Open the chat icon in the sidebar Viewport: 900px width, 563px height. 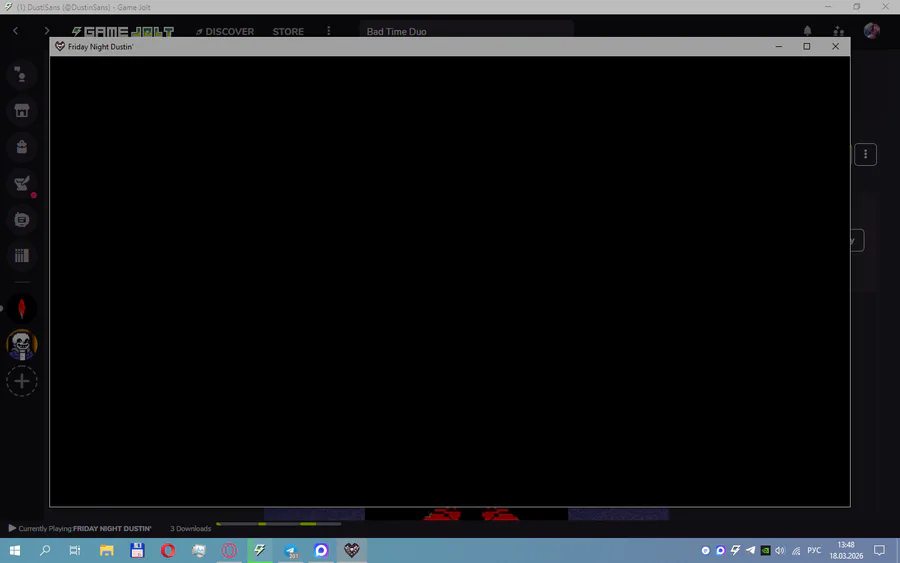pos(22,220)
